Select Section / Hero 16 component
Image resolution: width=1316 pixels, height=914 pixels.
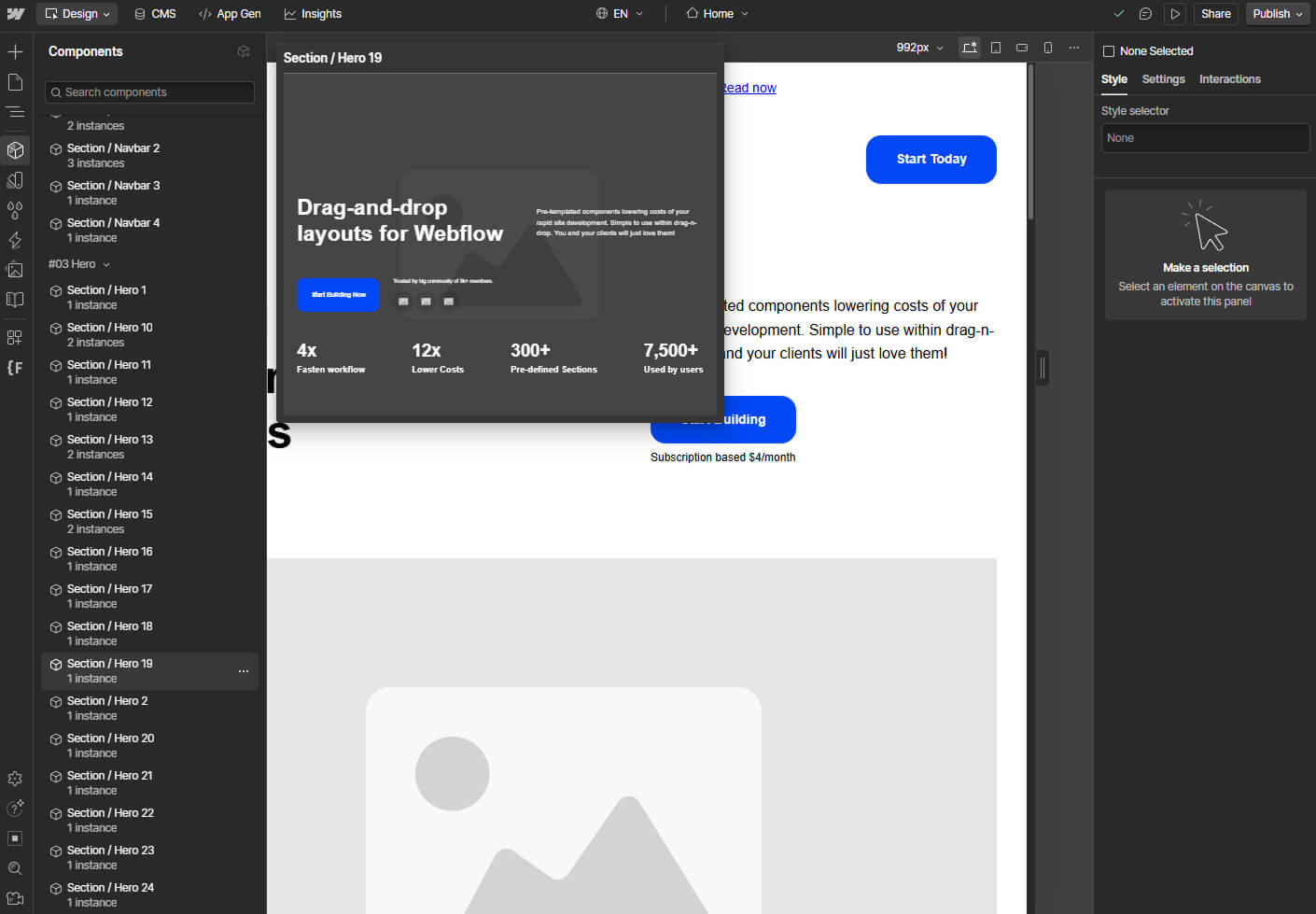(149, 559)
